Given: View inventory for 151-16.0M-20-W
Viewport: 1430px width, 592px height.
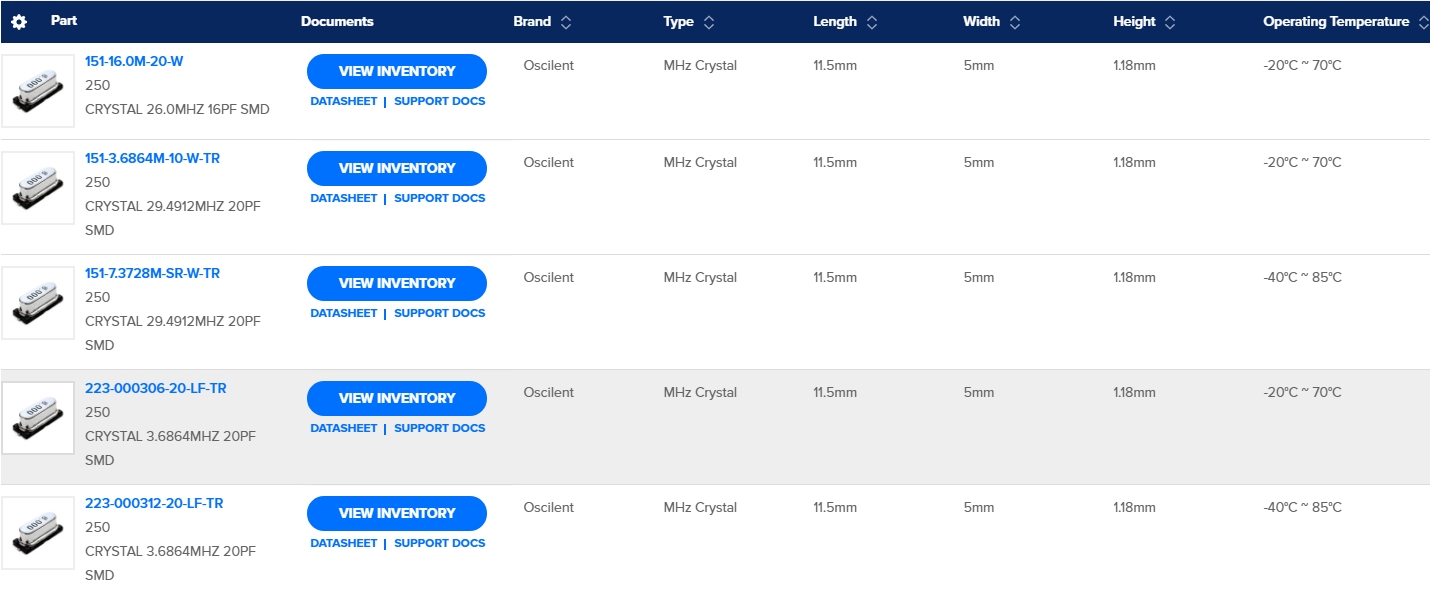Looking at the screenshot, I should (x=396, y=71).
